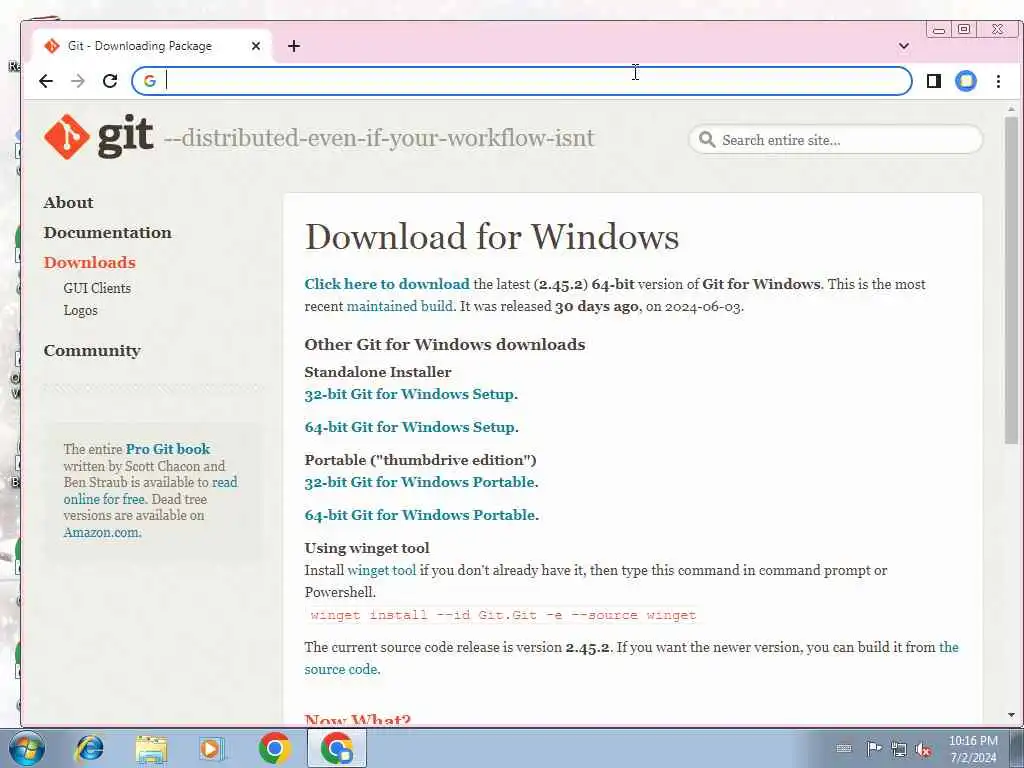Screen dimensions: 1024x768
Task: Click page scrollbar thumb
Action: coord(1012,281)
